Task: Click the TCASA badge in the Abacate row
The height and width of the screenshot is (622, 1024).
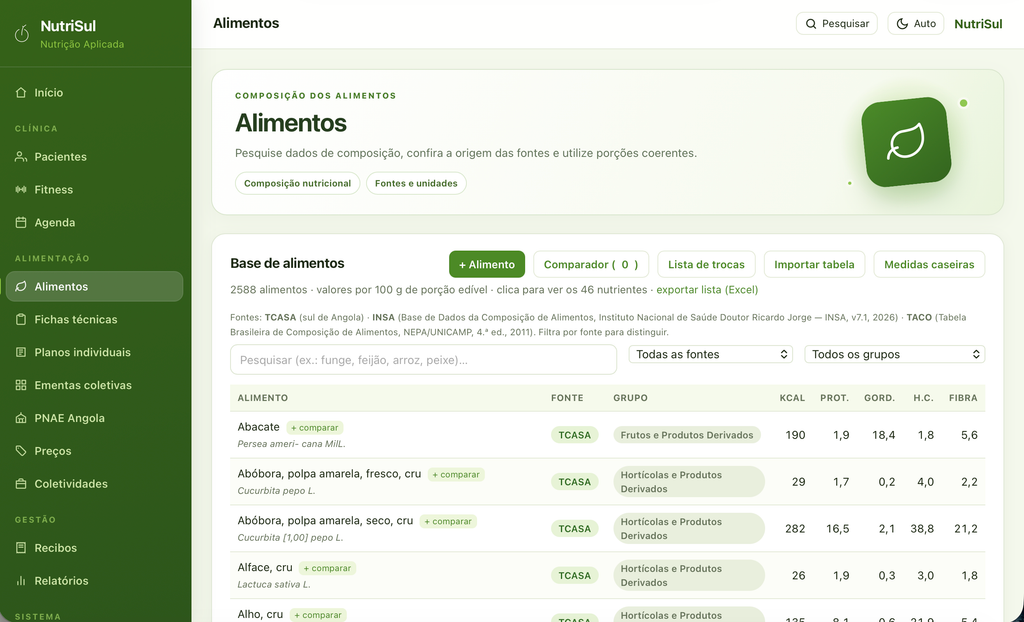Action: 575,435
